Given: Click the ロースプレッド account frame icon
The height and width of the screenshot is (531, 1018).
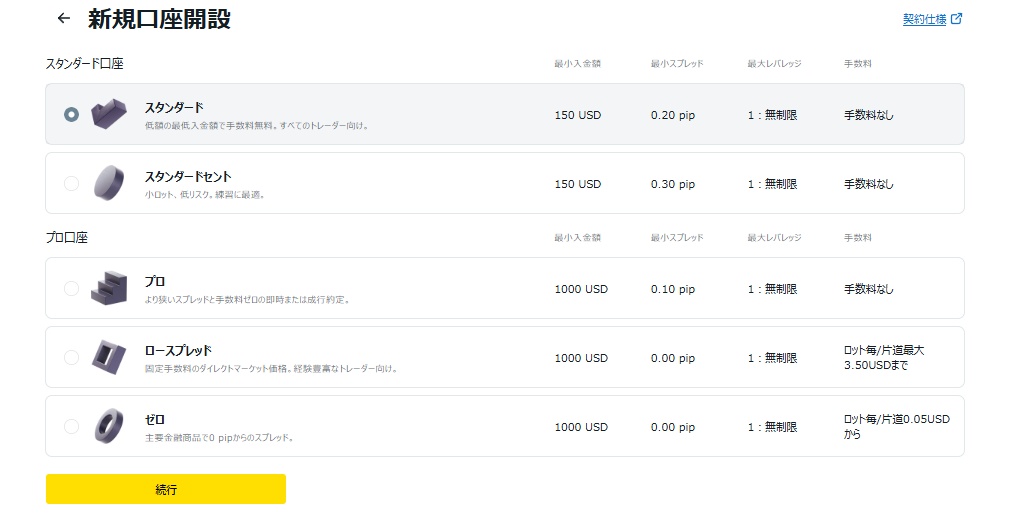Looking at the screenshot, I should click(108, 356).
